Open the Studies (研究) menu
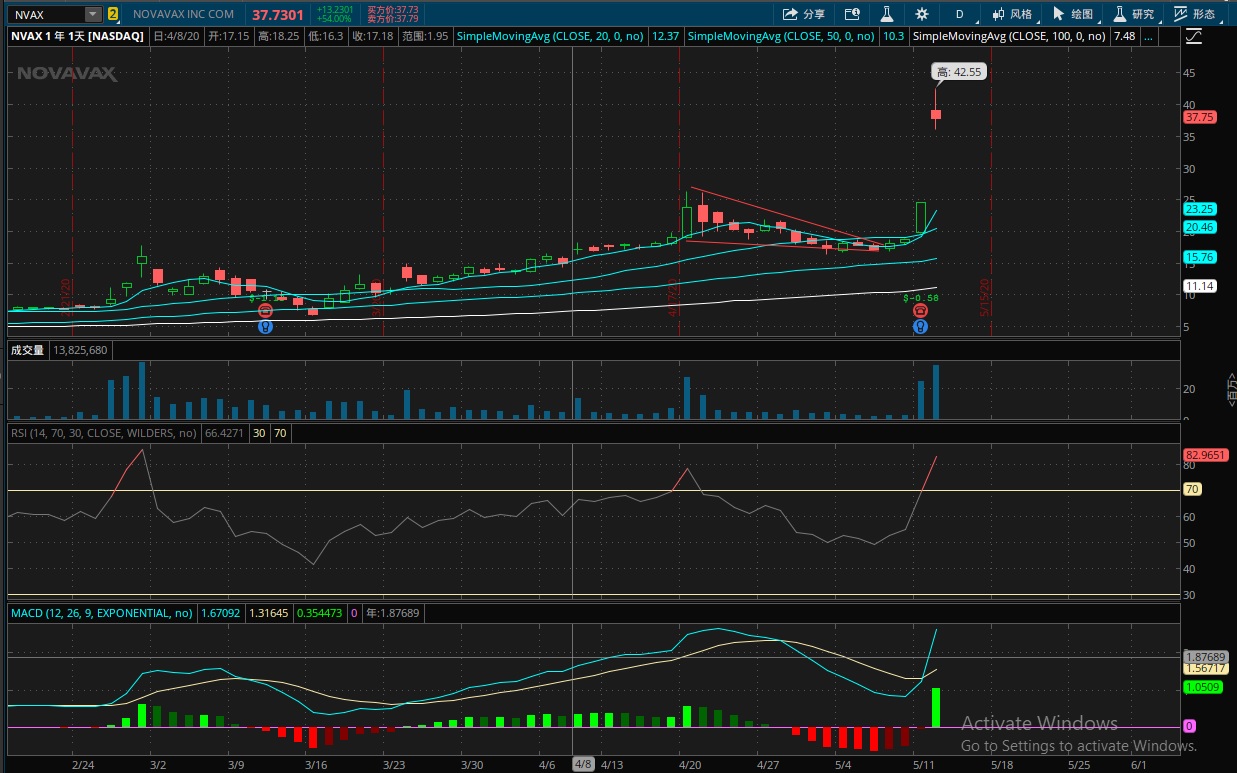 [1134, 14]
